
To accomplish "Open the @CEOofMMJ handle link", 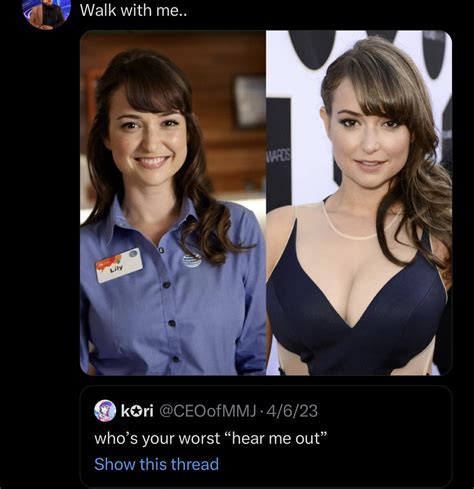I will pos(208,411).
